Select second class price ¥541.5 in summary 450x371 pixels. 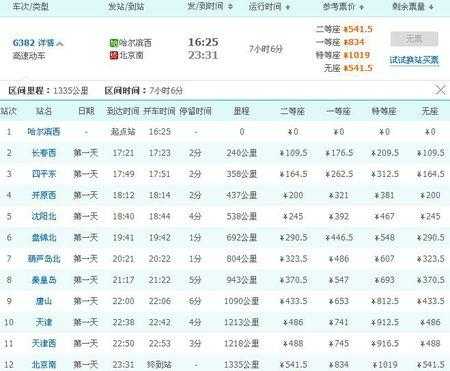tap(358, 29)
